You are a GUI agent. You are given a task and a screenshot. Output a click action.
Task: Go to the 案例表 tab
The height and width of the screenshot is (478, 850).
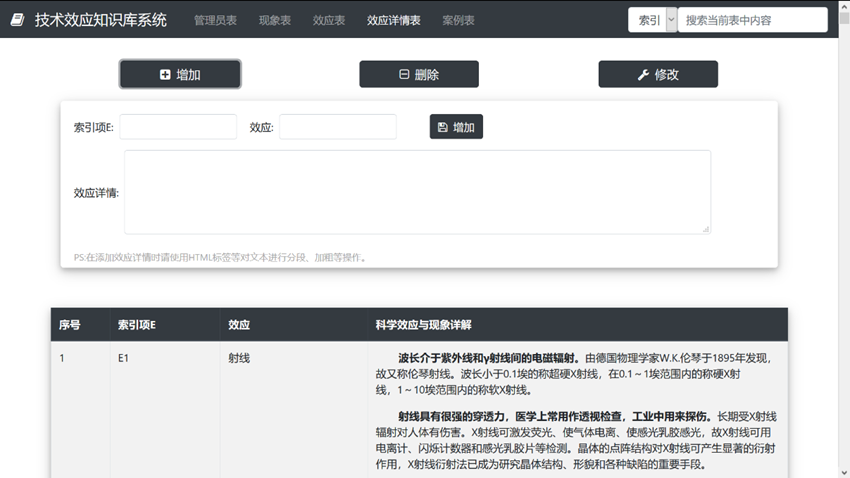[x=458, y=20]
